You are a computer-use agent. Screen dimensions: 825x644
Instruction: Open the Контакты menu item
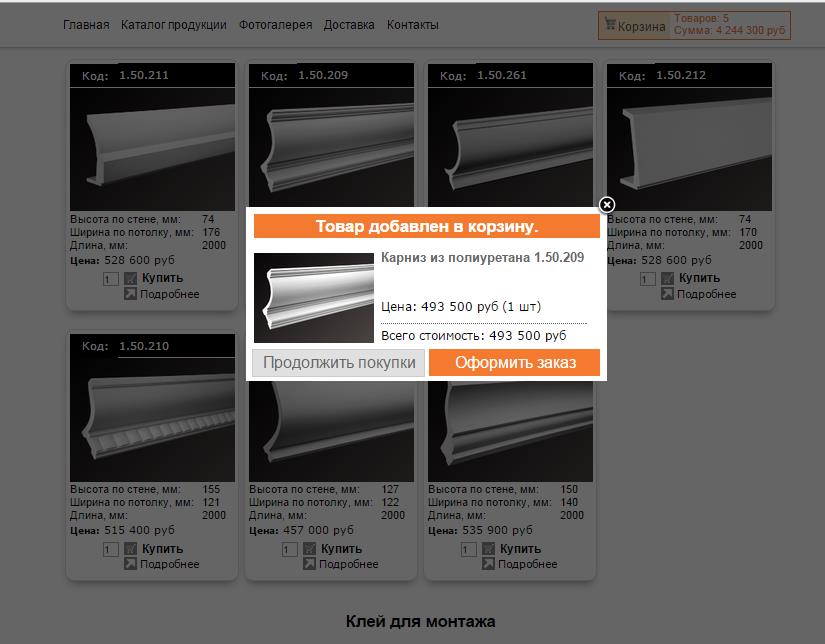coord(412,25)
